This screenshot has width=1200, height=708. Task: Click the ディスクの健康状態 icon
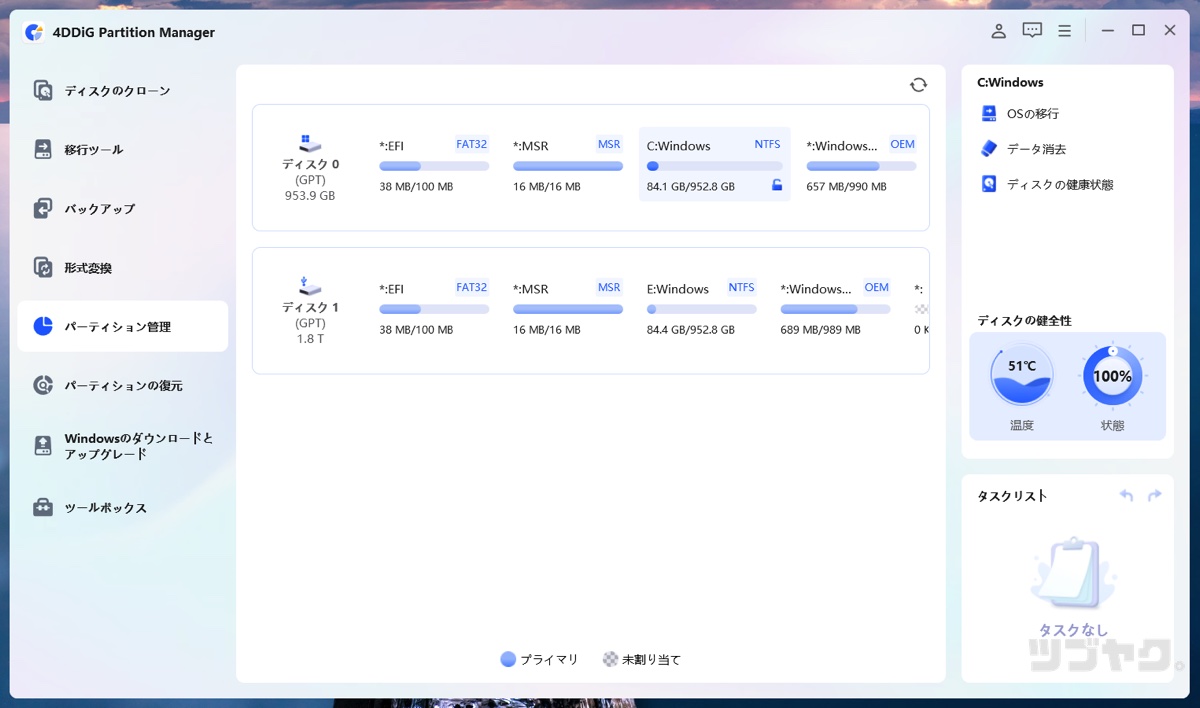(x=989, y=184)
